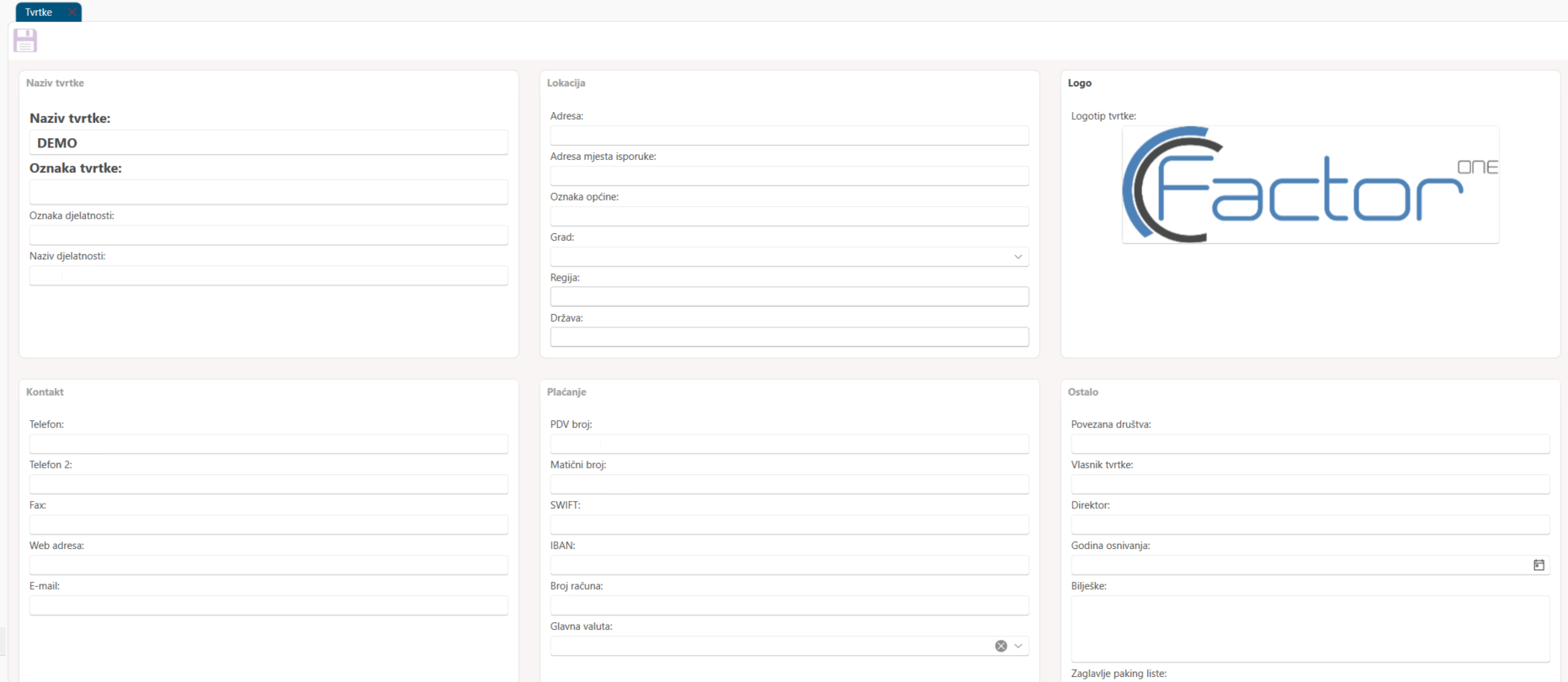Focus the Adresa input field

coord(789,136)
